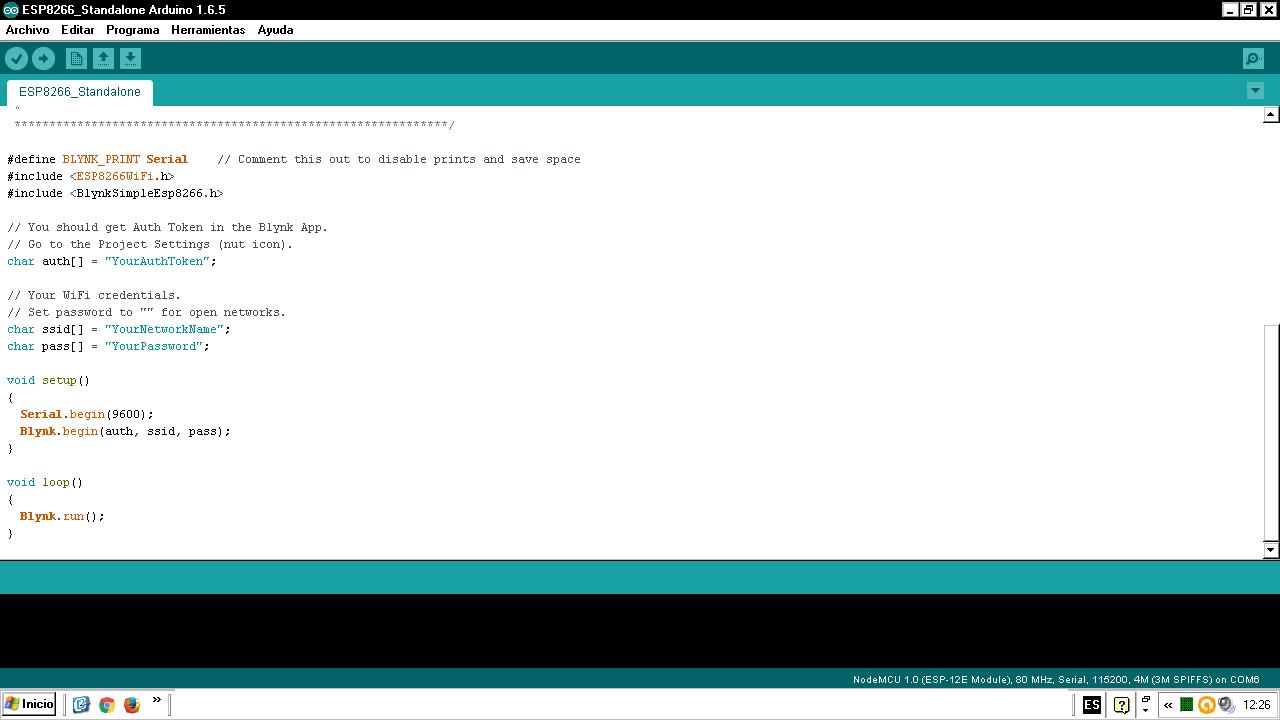Click the "Comment this out to disable prints" comment
Viewport: 1280px width, 720px height.
tap(399, 159)
